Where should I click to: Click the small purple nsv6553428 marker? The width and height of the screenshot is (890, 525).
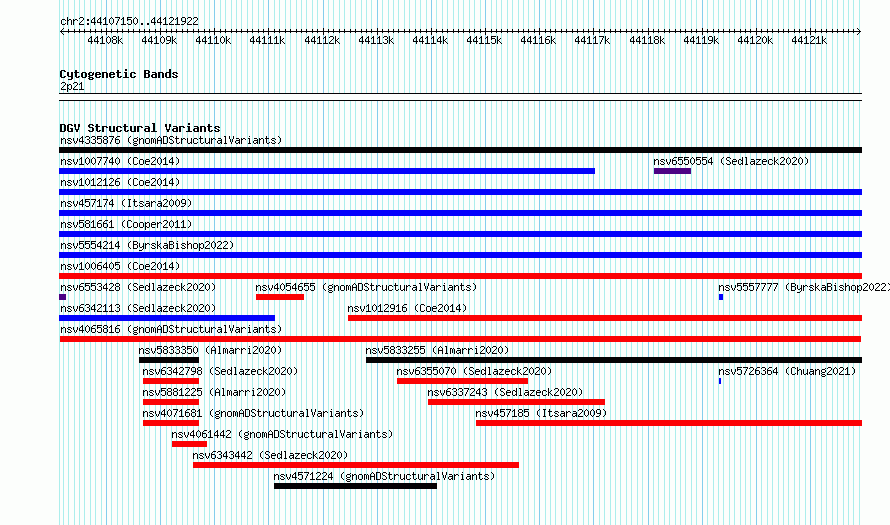coord(62,297)
